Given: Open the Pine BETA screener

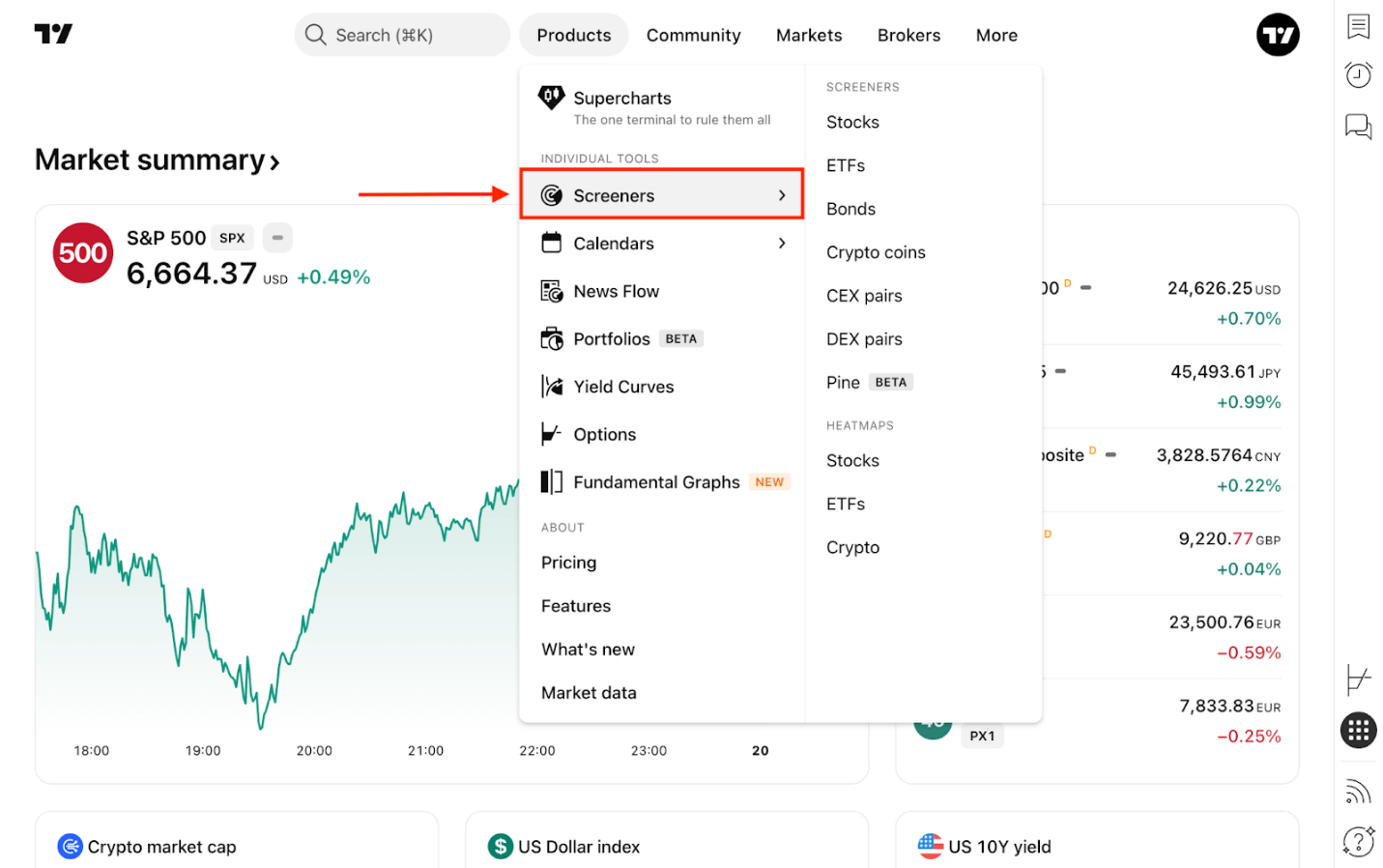Looking at the screenshot, I should coord(869,382).
